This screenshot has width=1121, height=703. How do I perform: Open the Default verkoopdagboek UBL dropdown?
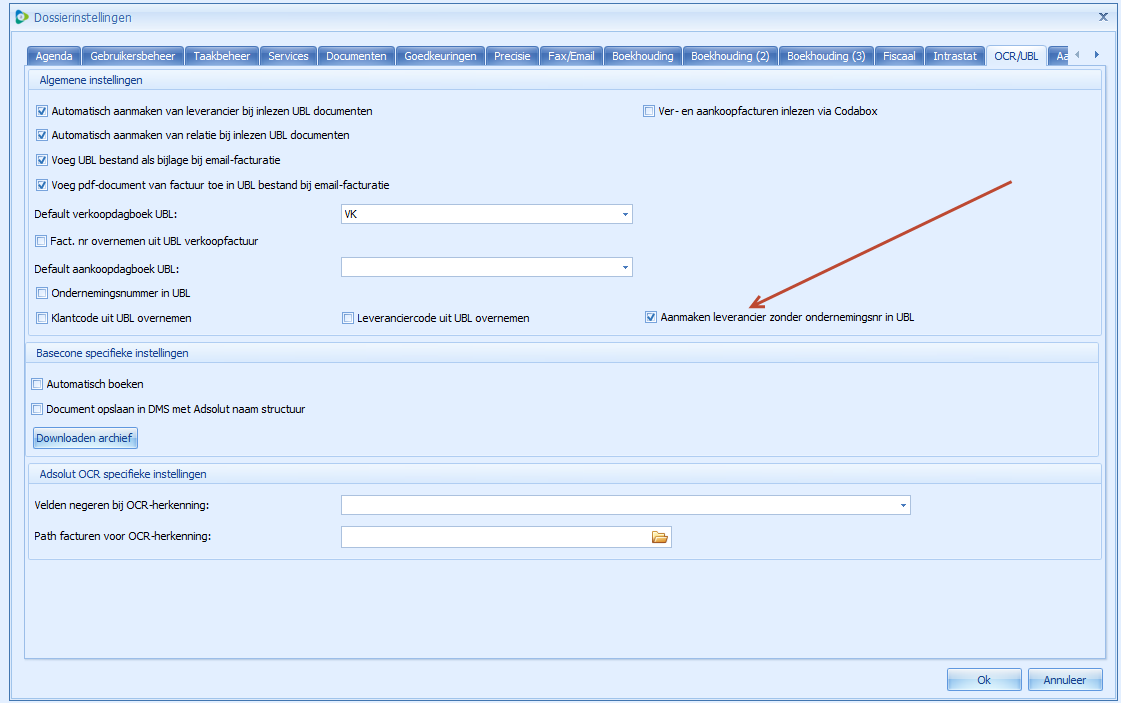(x=625, y=214)
